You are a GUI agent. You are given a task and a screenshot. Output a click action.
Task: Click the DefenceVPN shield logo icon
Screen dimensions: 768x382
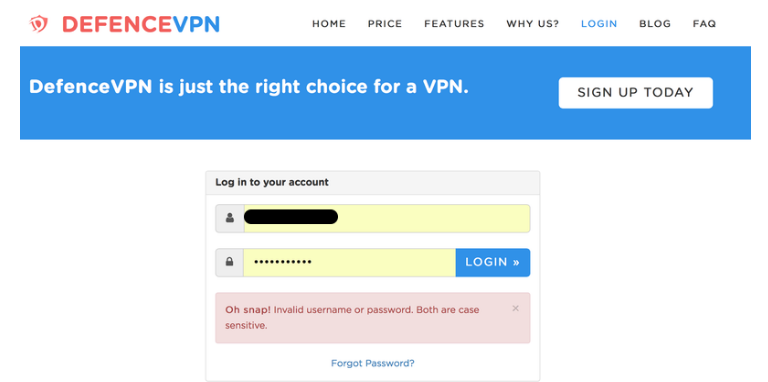coord(38,24)
